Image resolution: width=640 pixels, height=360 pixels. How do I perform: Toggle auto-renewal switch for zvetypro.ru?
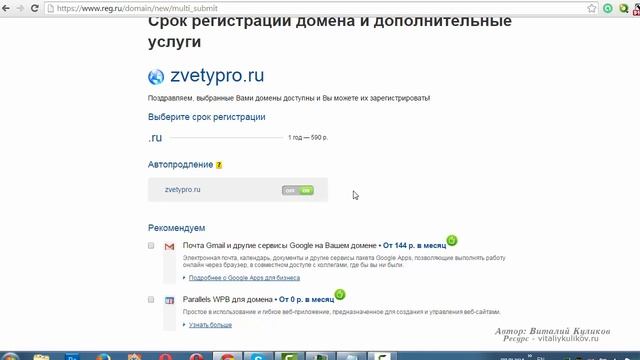tap(298, 190)
